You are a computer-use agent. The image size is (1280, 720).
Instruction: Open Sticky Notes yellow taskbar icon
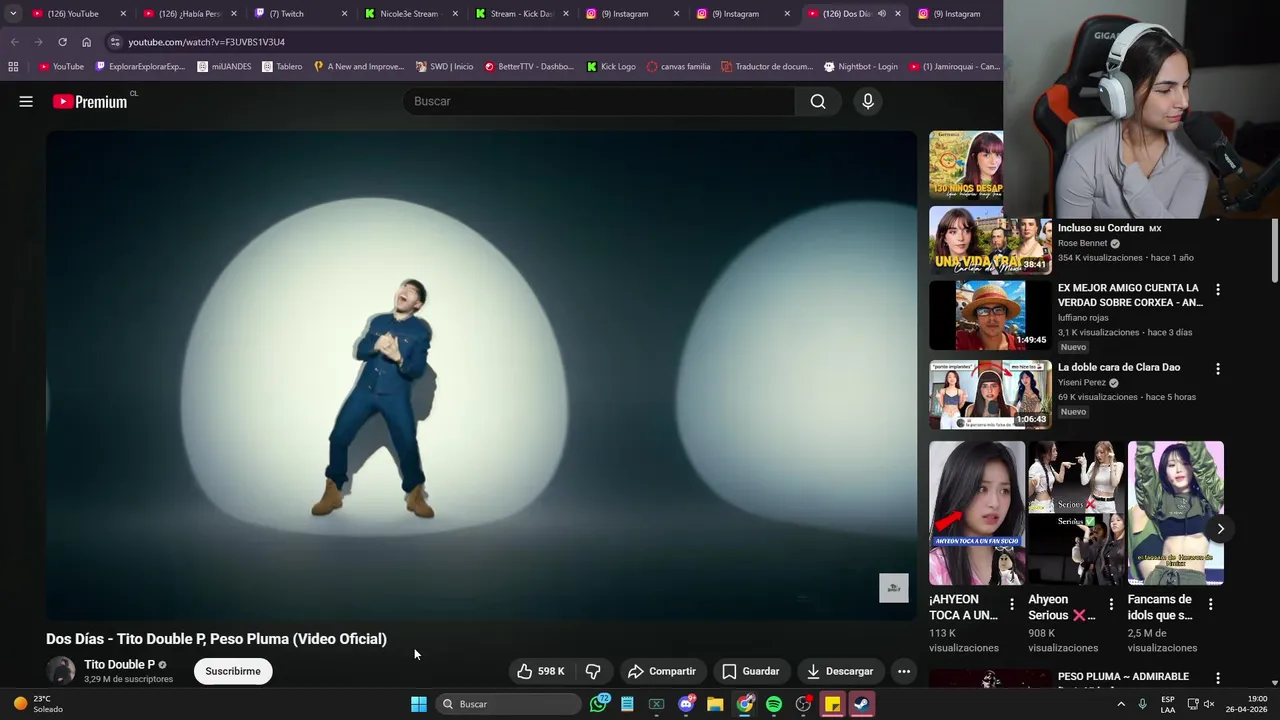832,704
